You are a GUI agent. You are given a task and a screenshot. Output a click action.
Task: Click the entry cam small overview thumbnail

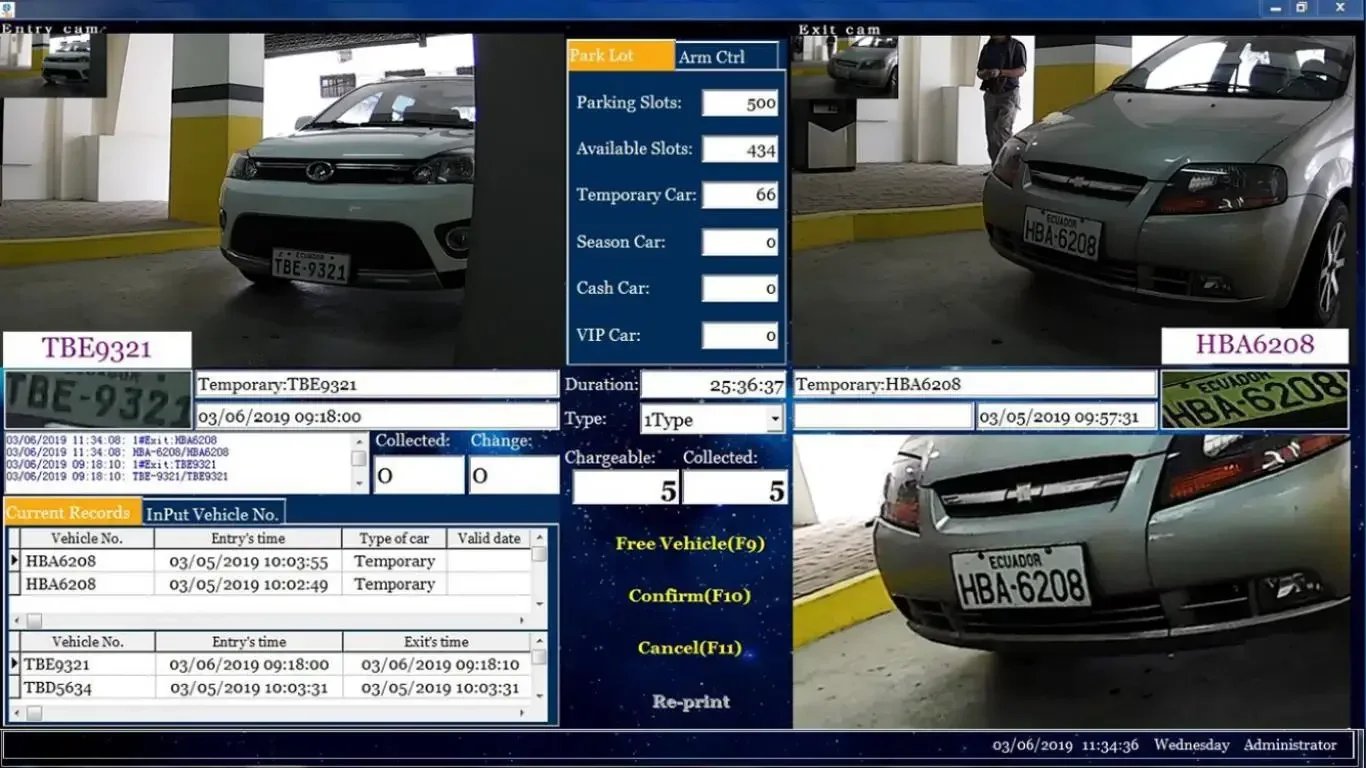[54, 66]
